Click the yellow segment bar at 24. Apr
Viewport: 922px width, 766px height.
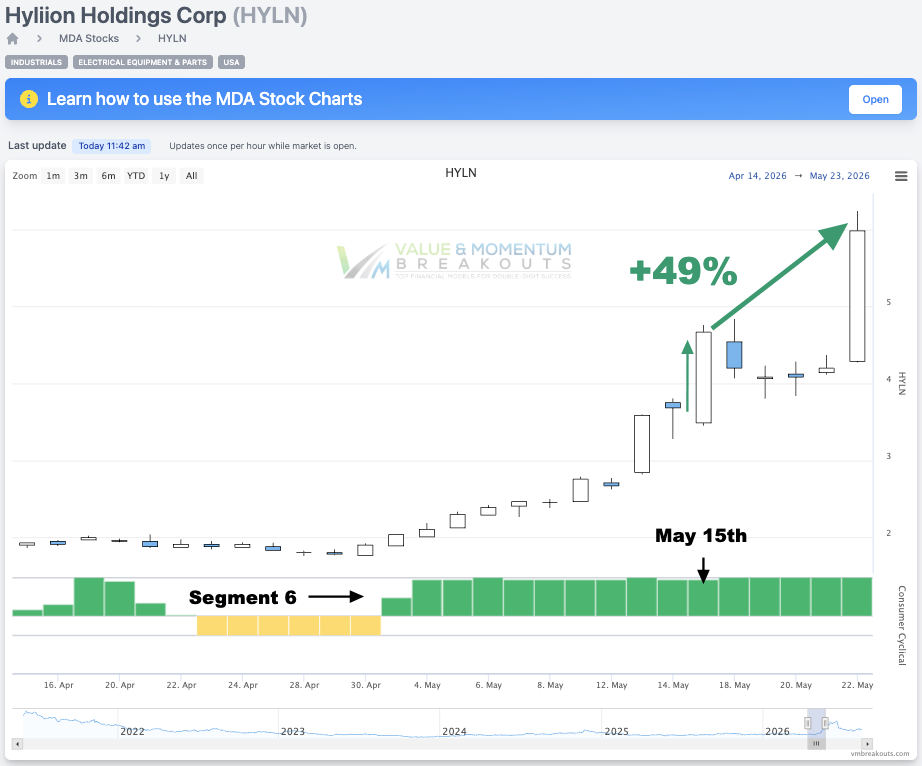click(x=242, y=625)
